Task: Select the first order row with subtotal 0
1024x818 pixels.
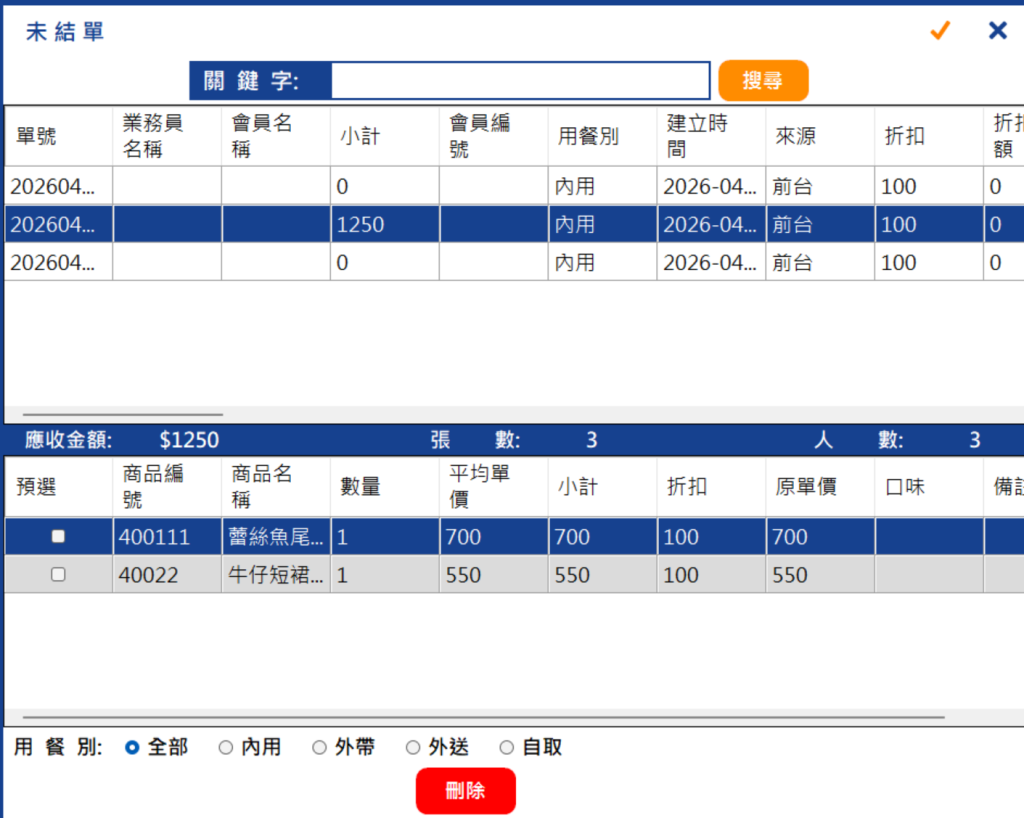Action: [x=514, y=186]
